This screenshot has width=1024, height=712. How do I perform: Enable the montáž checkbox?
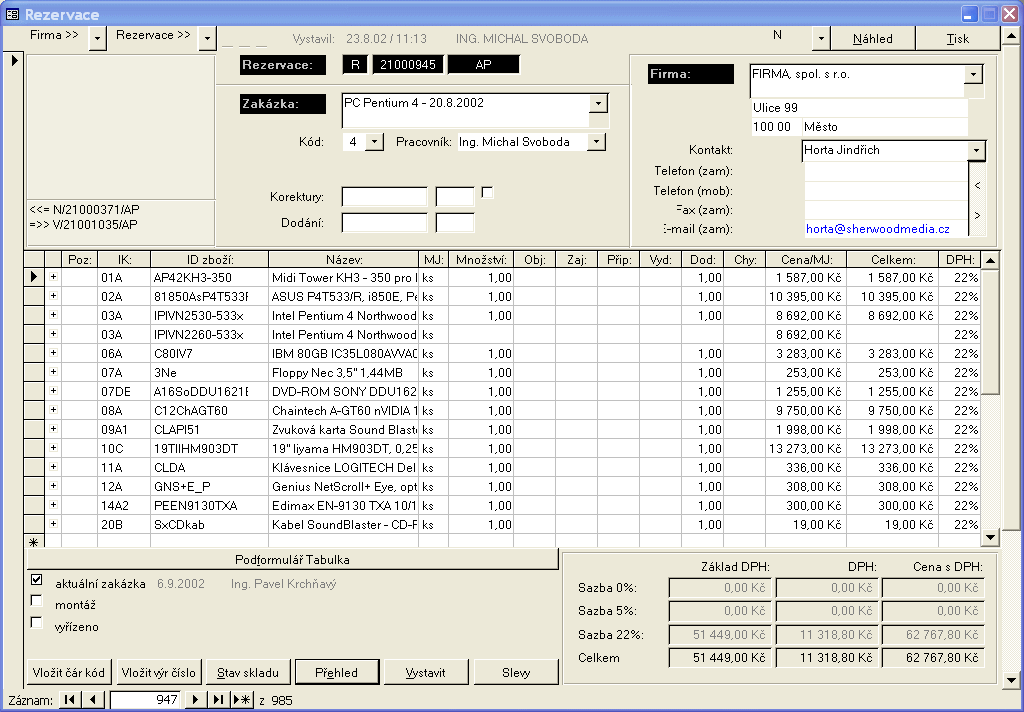(37, 602)
